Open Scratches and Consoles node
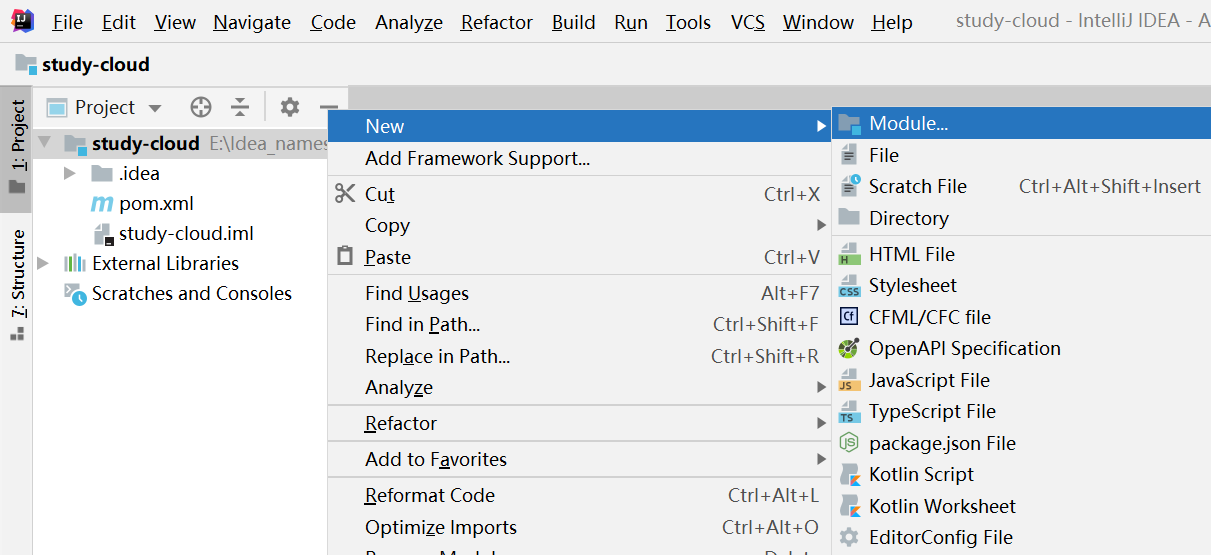The image size is (1211, 555). click(x=191, y=294)
